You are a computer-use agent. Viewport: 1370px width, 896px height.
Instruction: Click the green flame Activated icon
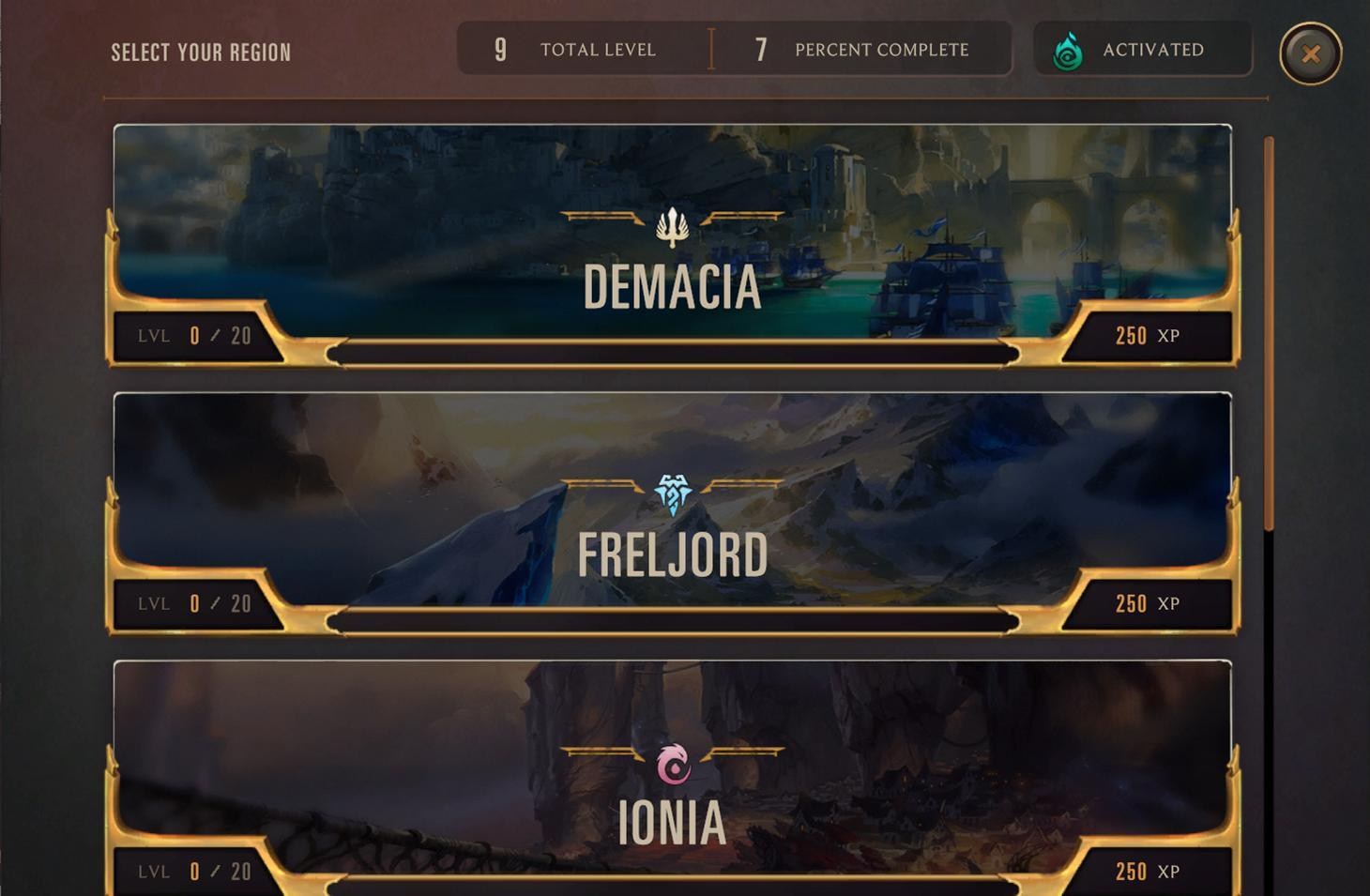click(x=1068, y=51)
